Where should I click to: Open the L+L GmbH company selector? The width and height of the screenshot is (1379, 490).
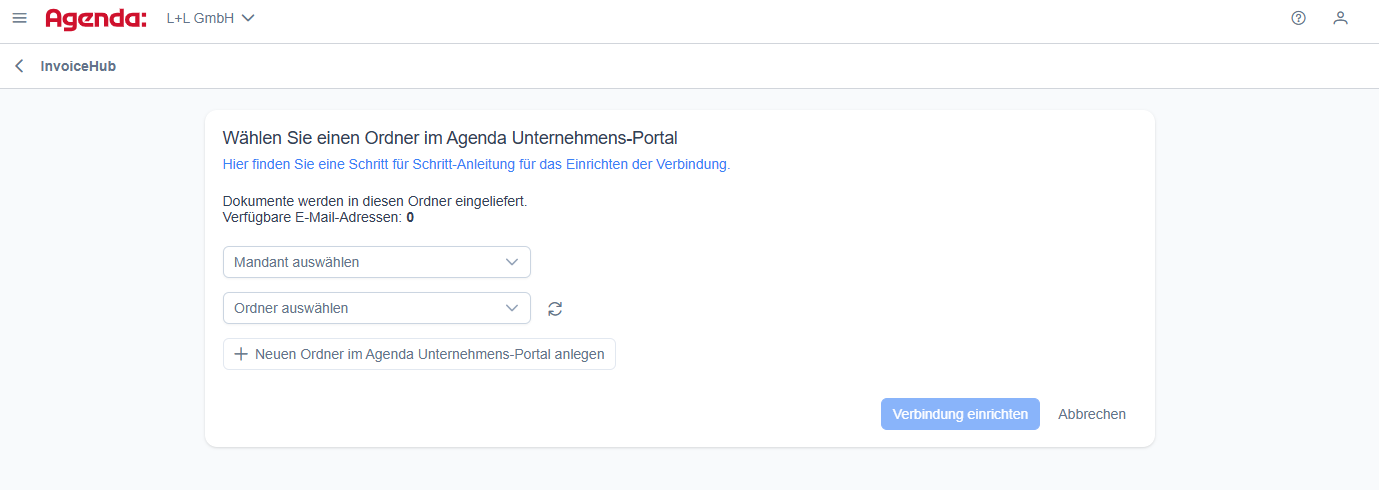click(x=200, y=18)
